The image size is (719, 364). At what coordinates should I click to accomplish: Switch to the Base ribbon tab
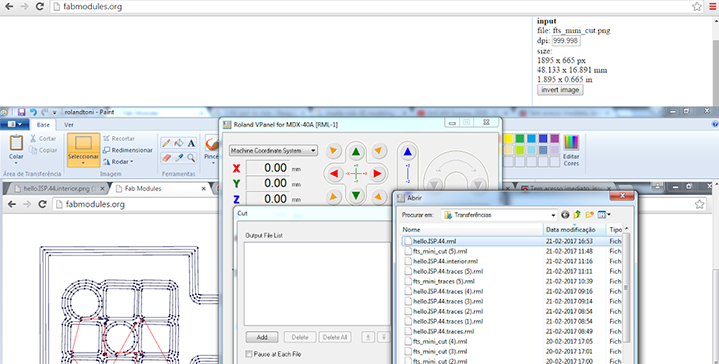coord(43,125)
